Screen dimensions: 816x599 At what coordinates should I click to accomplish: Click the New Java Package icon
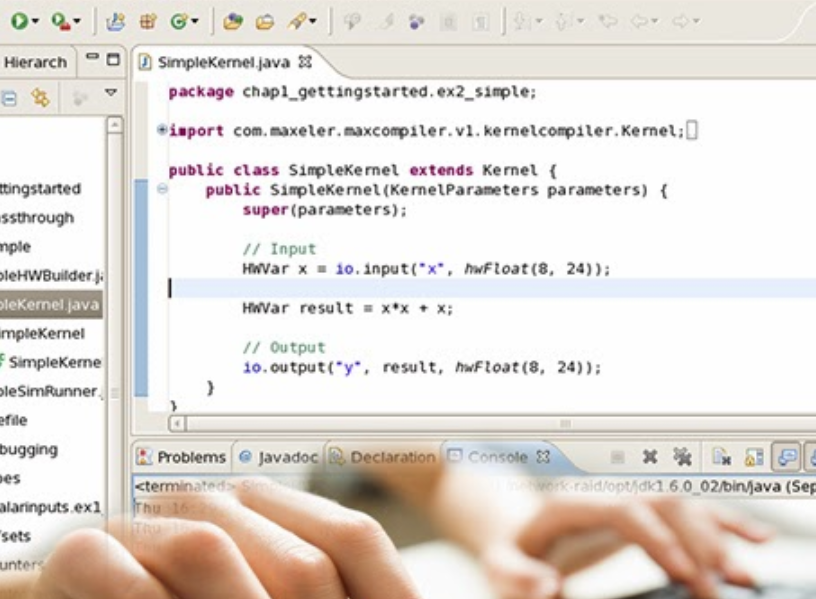(147, 20)
